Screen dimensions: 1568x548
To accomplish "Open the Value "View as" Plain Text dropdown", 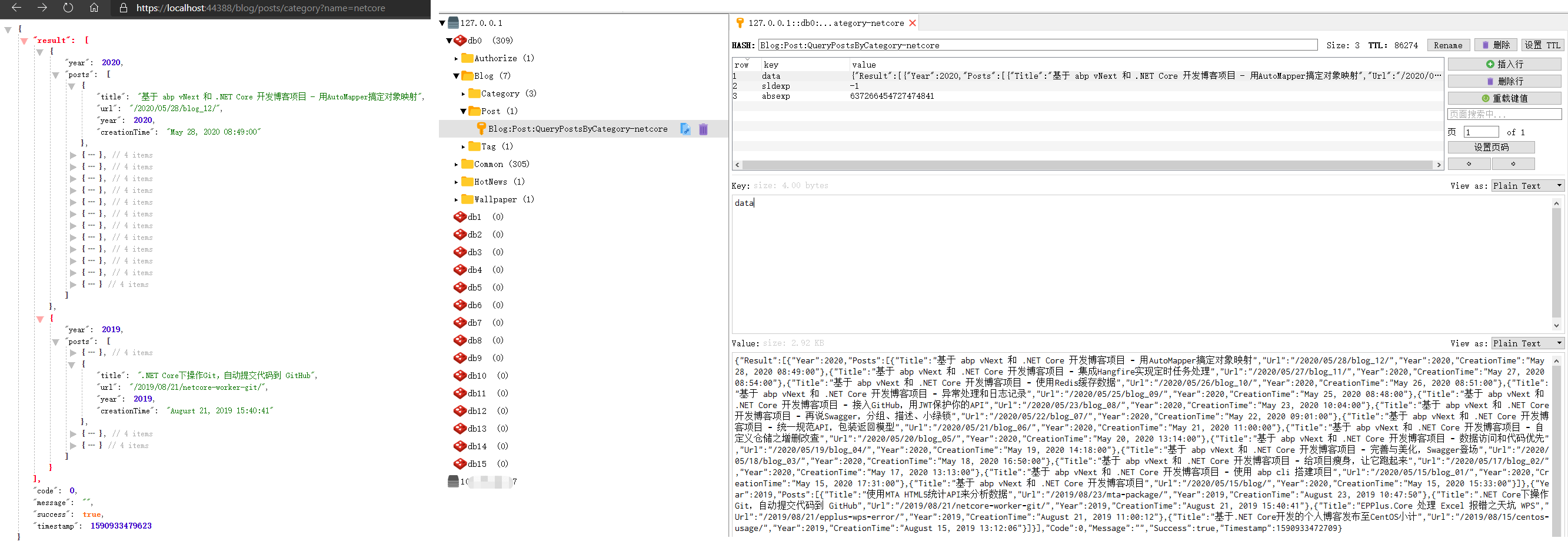I will pos(1527,343).
